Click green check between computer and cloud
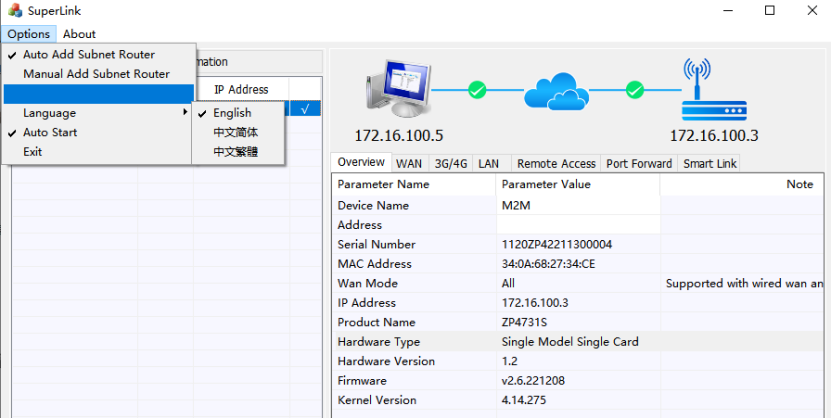 [477, 91]
